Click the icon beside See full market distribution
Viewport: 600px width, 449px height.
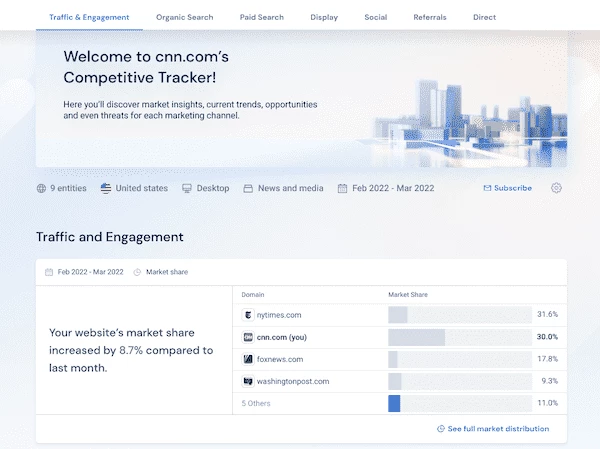[441, 429]
